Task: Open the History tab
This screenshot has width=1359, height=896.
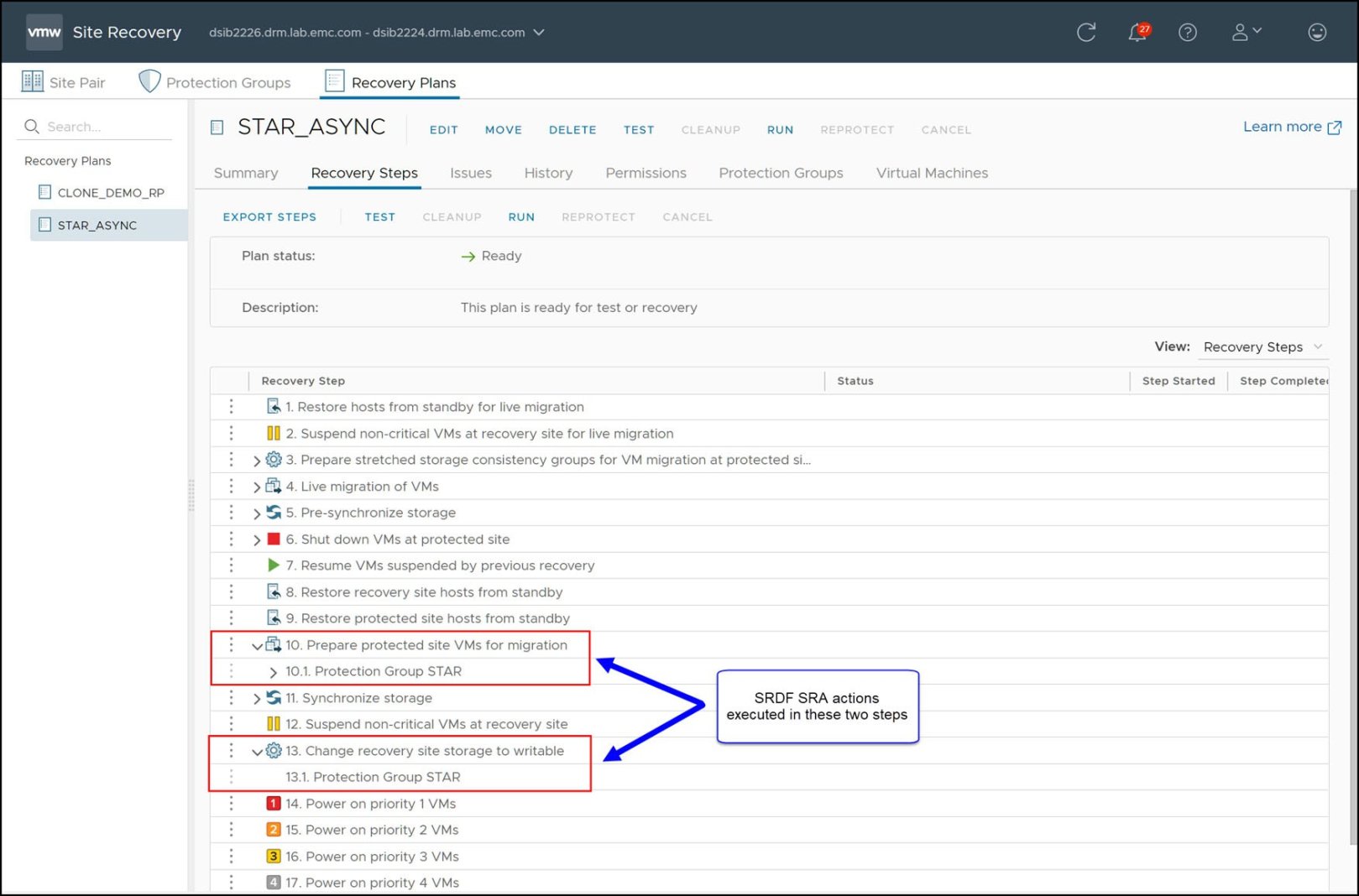Action: coord(548,173)
